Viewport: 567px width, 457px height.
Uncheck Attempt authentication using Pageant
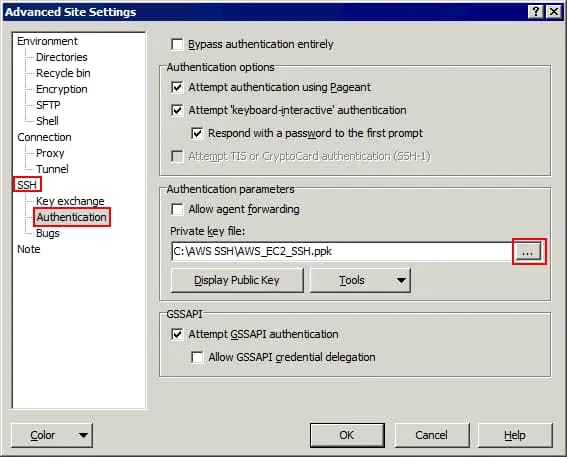pyautogui.click(x=177, y=87)
